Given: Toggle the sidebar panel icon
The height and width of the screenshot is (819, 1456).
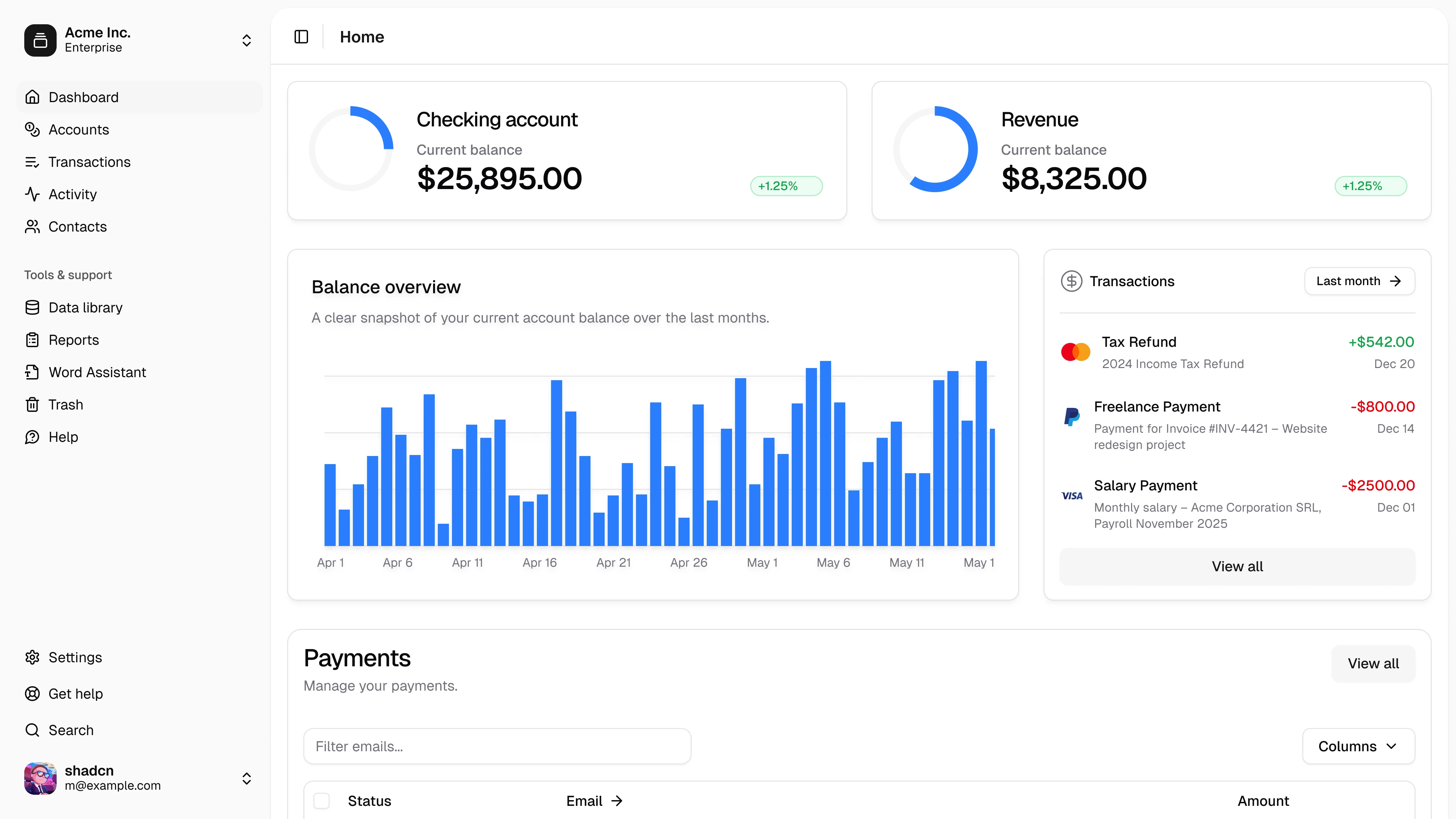Looking at the screenshot, I should (x=301, y=37).
